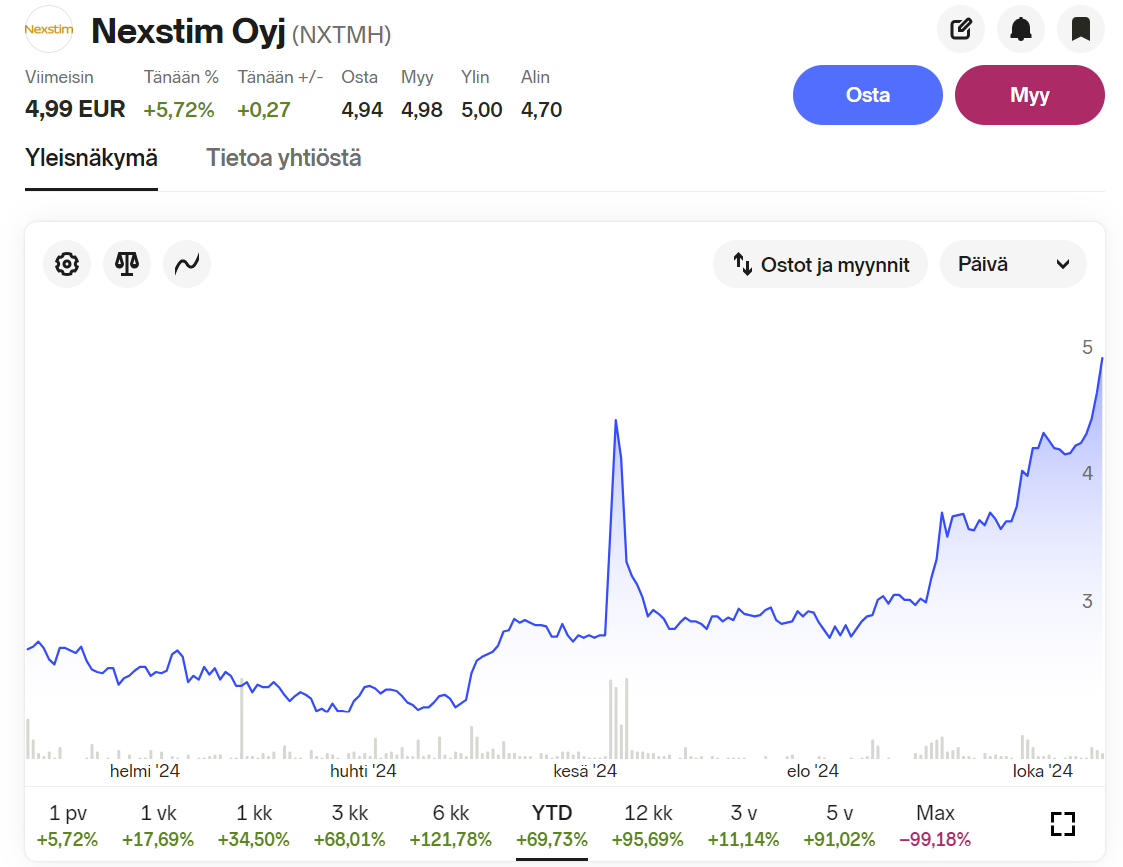Click the Ylin high value 5,00
The height and width of the screenshot is (867, 1123).
481,110
